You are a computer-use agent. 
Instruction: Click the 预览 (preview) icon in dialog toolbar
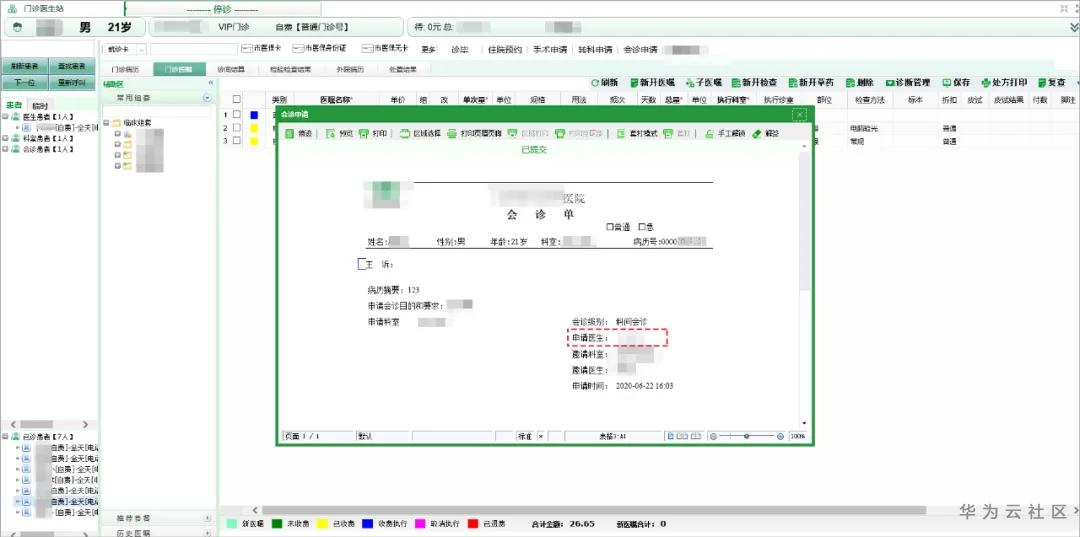coord(330,134)
